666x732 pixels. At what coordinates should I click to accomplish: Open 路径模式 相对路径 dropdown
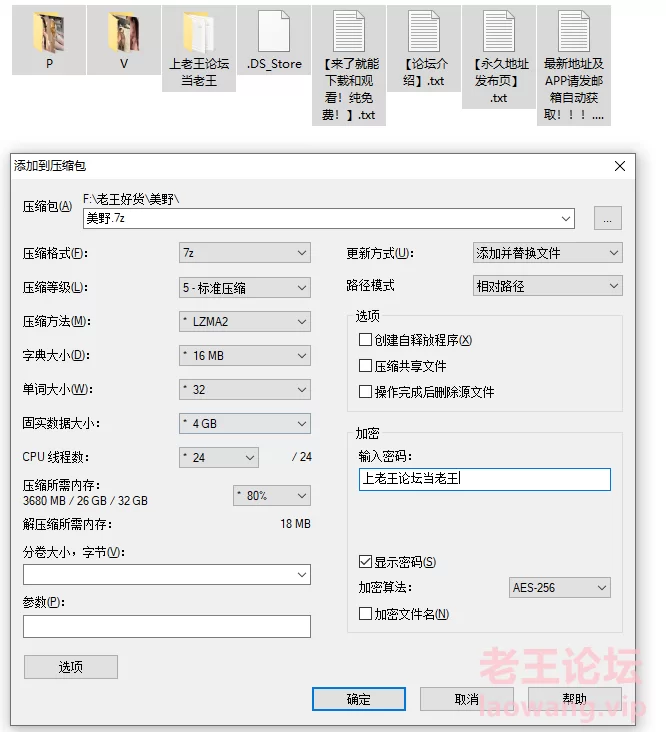[547, 286]
